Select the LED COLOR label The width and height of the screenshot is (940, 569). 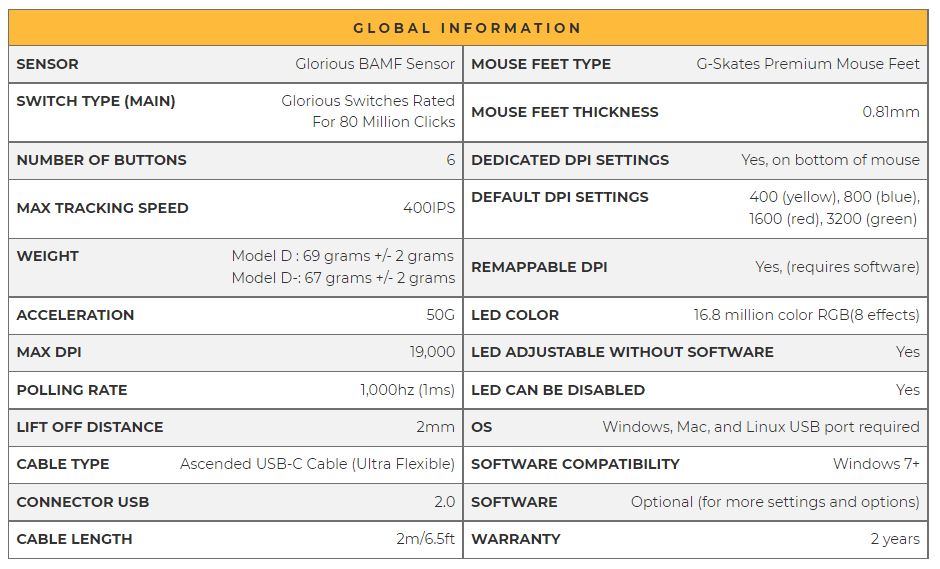pyautogui.click(x=515, y=315)
